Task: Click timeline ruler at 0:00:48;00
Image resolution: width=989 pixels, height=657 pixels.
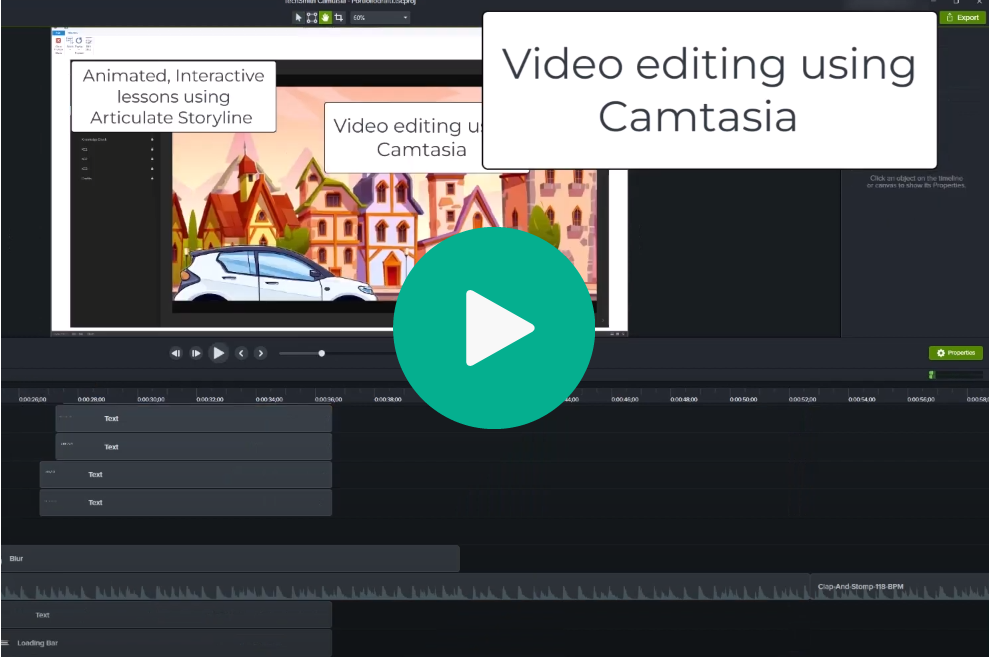Action: (x=684, y=399)
